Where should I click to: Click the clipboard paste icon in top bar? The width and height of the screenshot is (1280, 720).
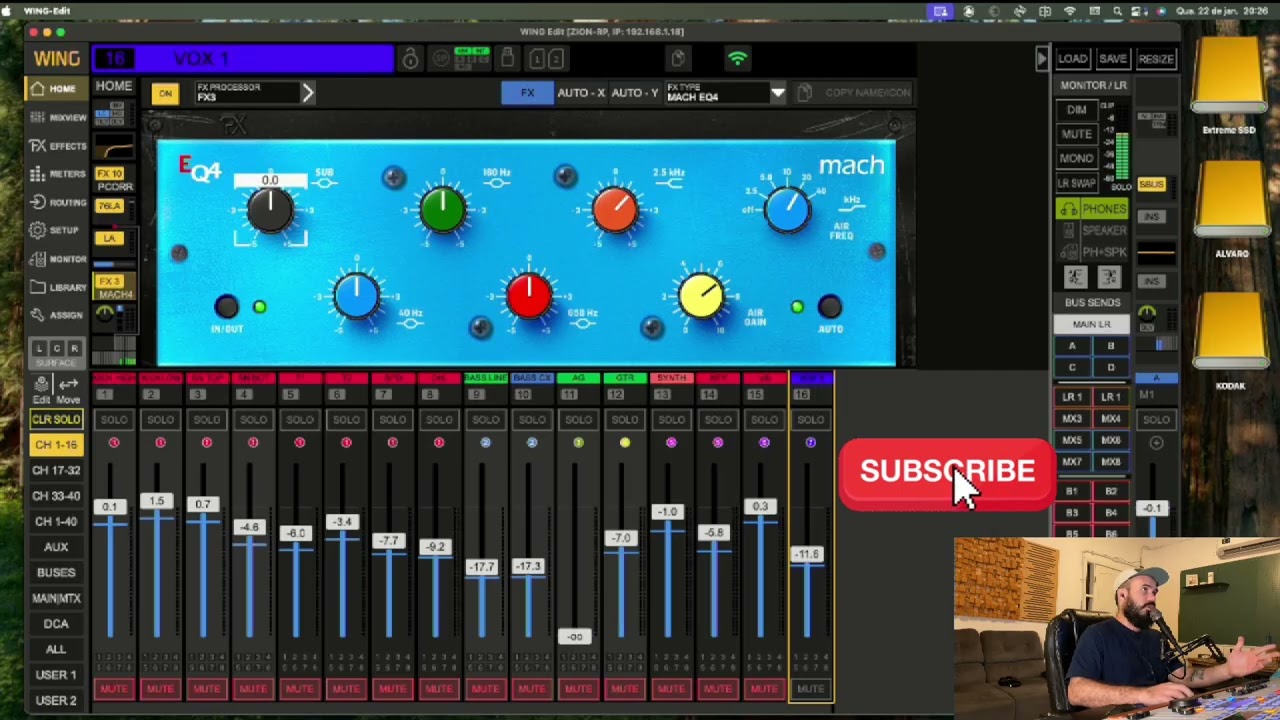(678, 59)
